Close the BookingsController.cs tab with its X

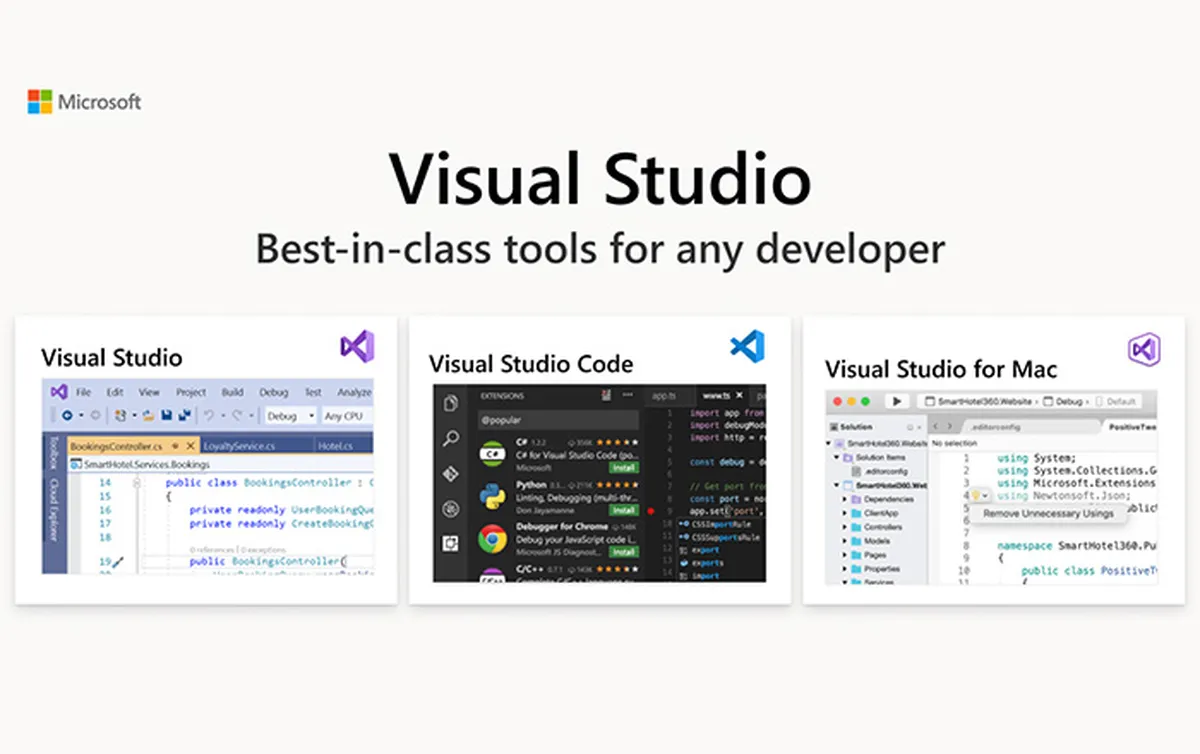click(x=191, y=446)
